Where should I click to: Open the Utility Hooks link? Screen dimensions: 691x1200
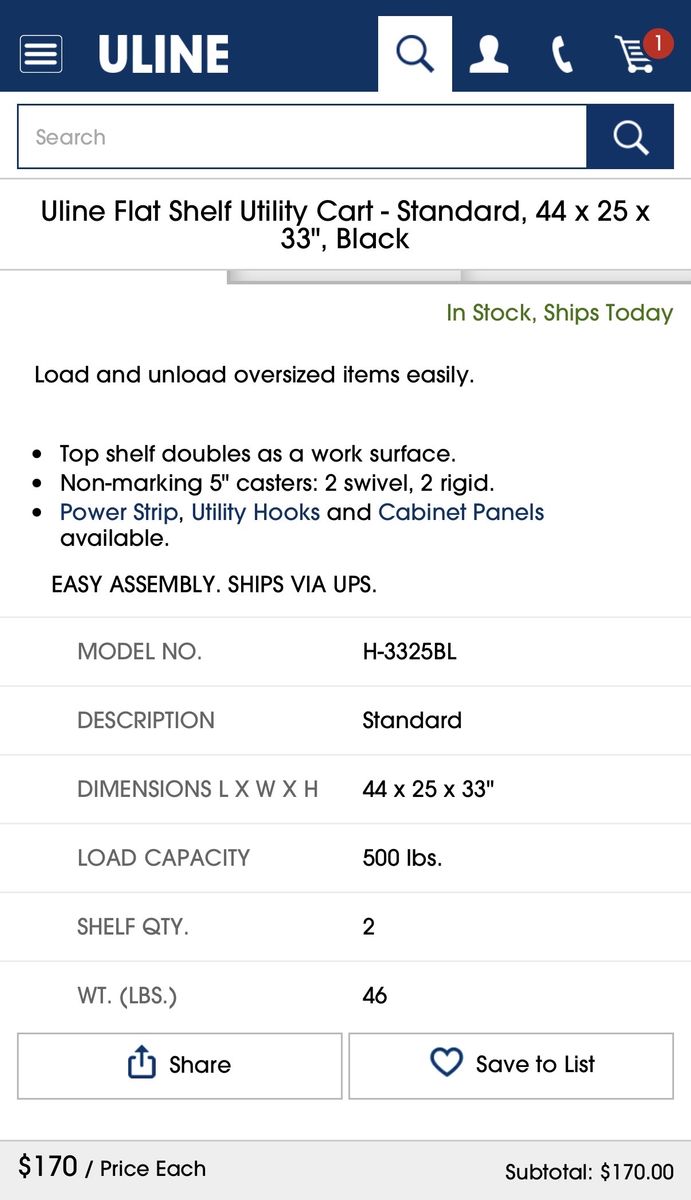click(x=255, y=512)
